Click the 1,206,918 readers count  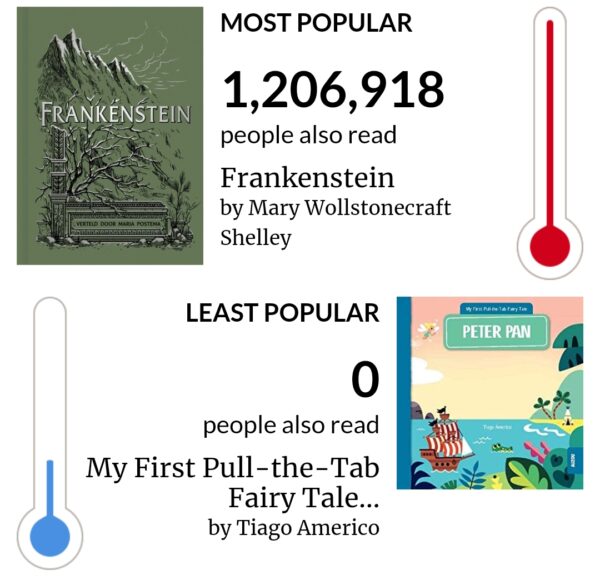click(333, 91)
